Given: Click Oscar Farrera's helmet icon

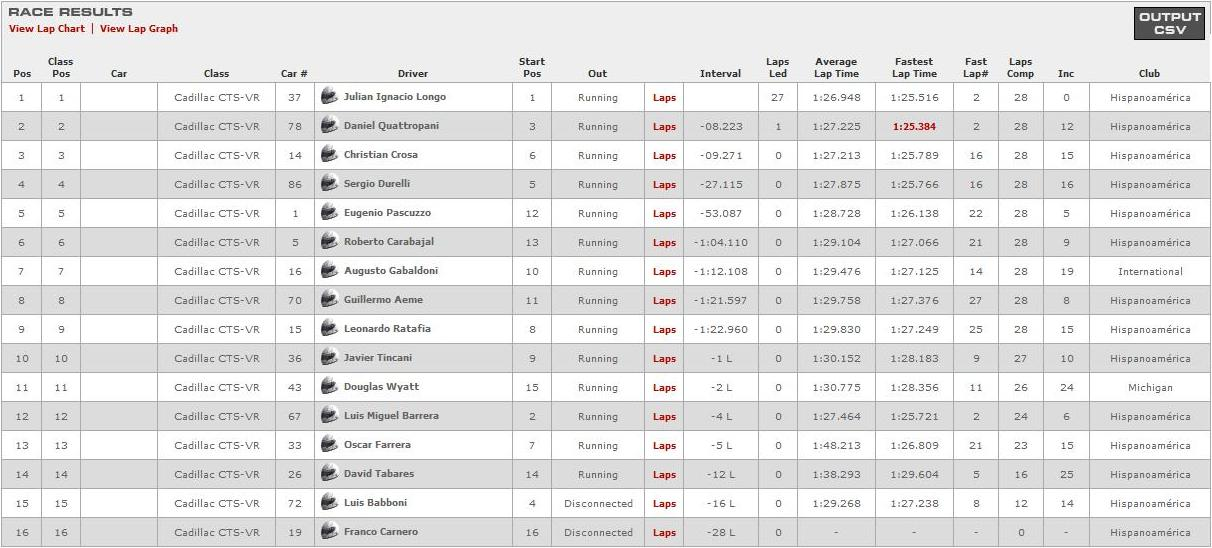Looking at the screenshot, I should point(329,445).
